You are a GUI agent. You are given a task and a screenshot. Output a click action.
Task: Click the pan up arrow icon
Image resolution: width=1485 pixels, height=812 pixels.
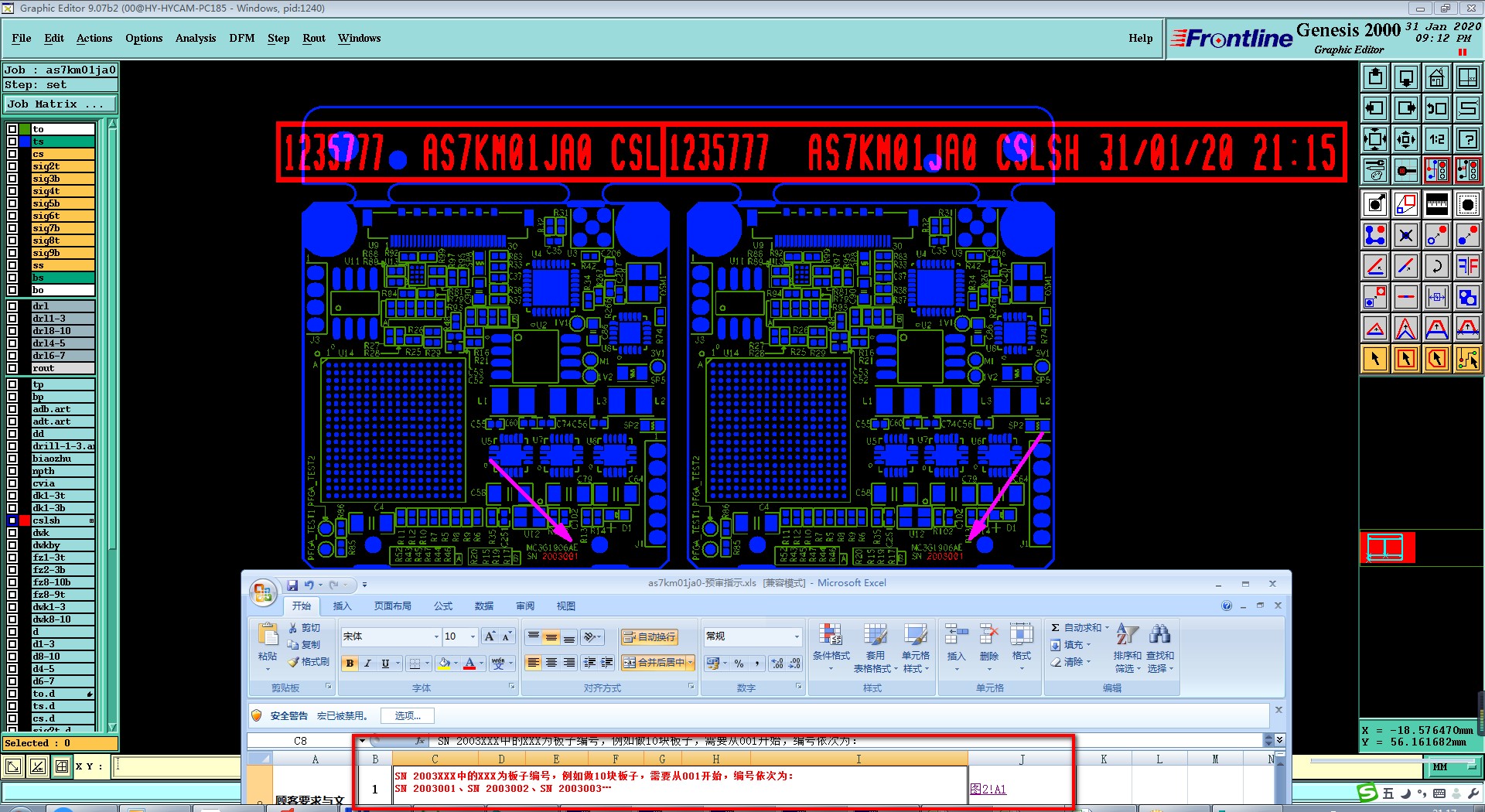point(1375,77)
